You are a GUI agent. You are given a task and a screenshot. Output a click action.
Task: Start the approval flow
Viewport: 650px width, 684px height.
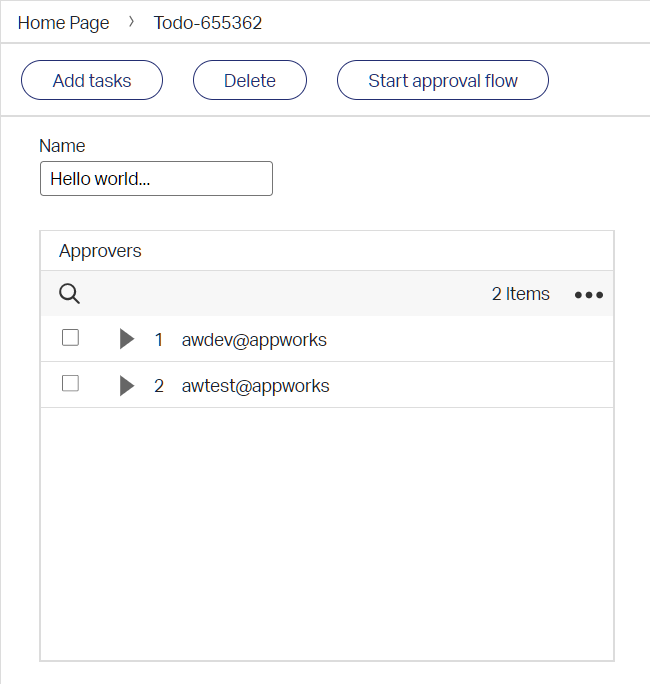442,81
